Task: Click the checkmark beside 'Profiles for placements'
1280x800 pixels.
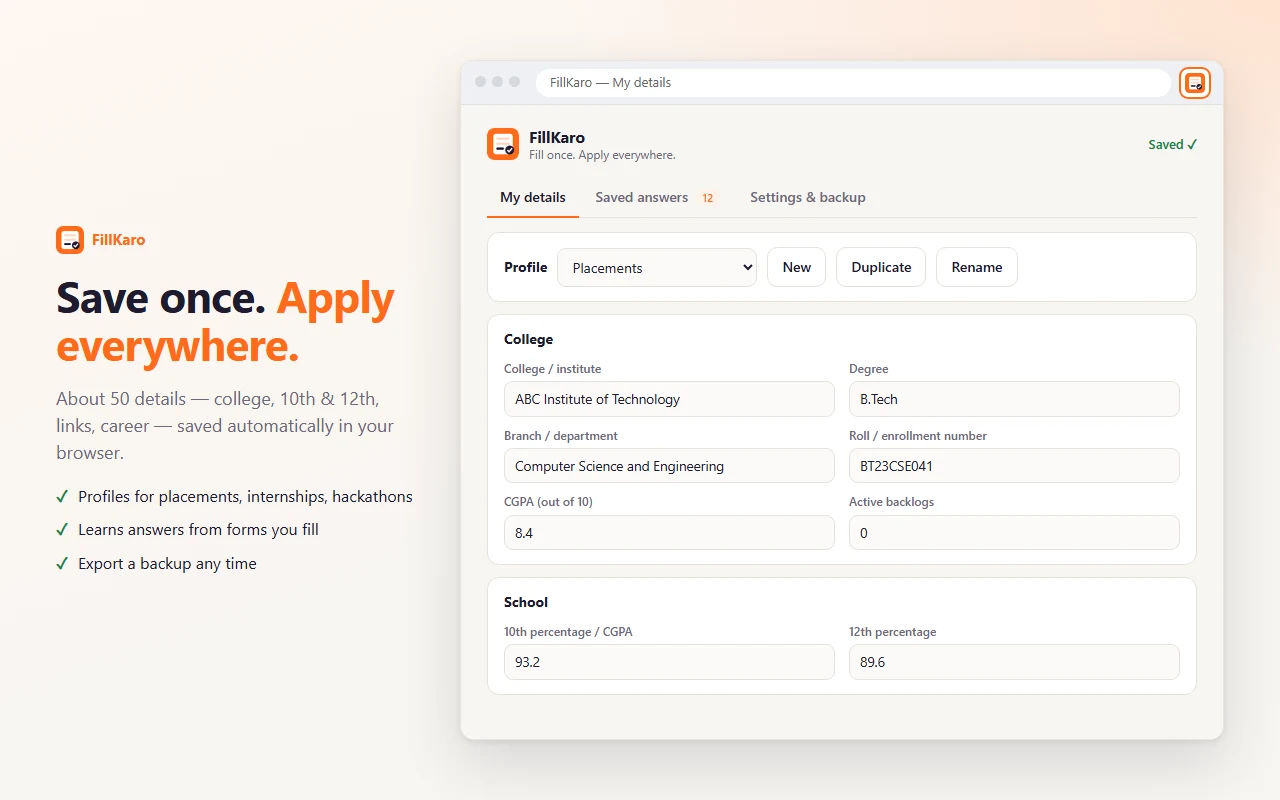Action: pyautogui.click(x=62, y=496)
